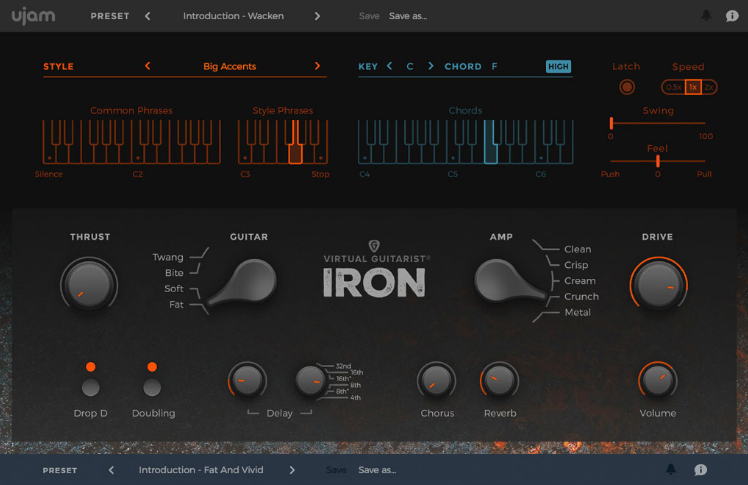
Task: Click Save as... in top bar
Action: tap(408, 16)
